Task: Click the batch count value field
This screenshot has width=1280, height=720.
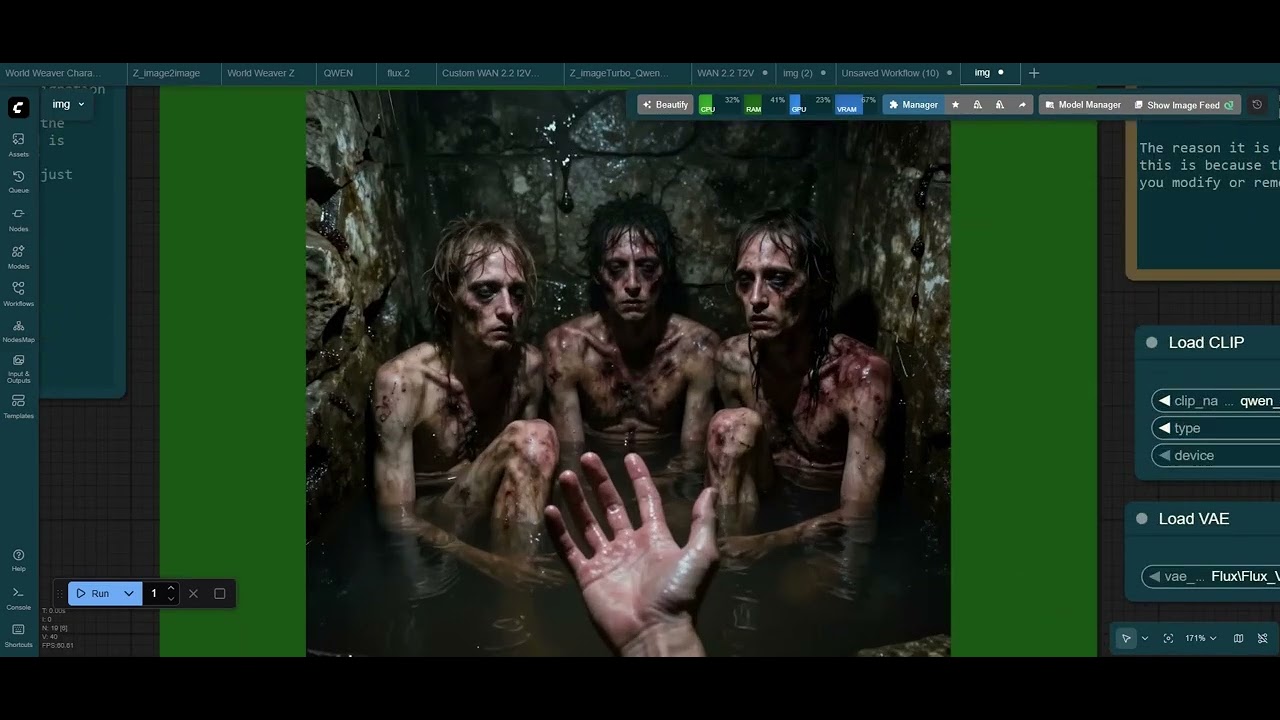Action: [155, 593]
